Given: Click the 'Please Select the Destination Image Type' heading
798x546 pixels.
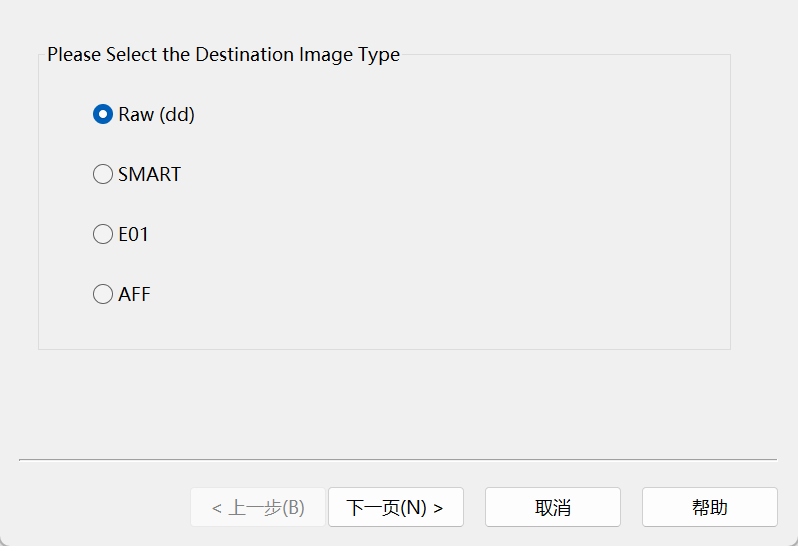Looking at the screenshot, I should pyautogui.click(x=223, y=54).
